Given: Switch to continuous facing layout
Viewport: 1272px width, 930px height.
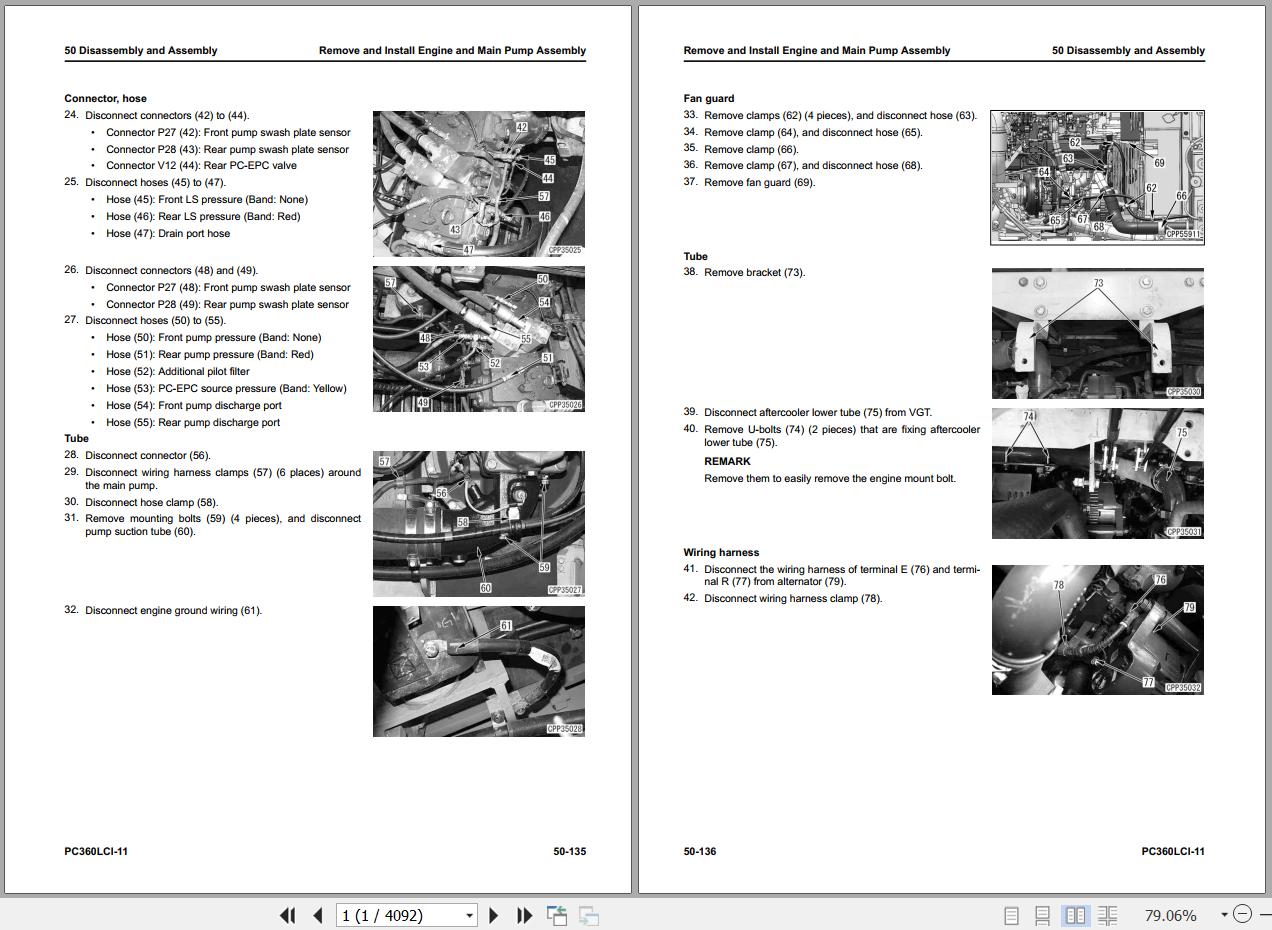Looking at the screenshot, I should click(1107, 915).
